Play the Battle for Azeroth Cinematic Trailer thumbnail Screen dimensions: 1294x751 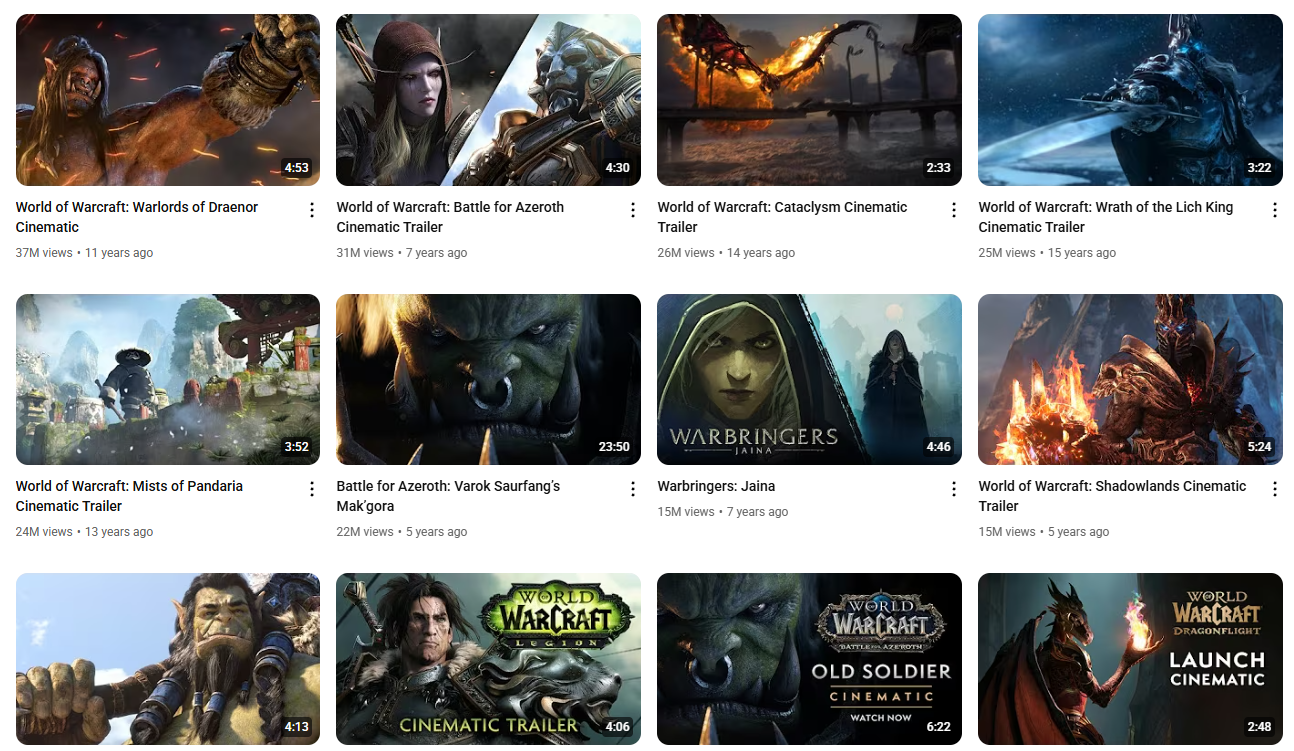point(489,100)
